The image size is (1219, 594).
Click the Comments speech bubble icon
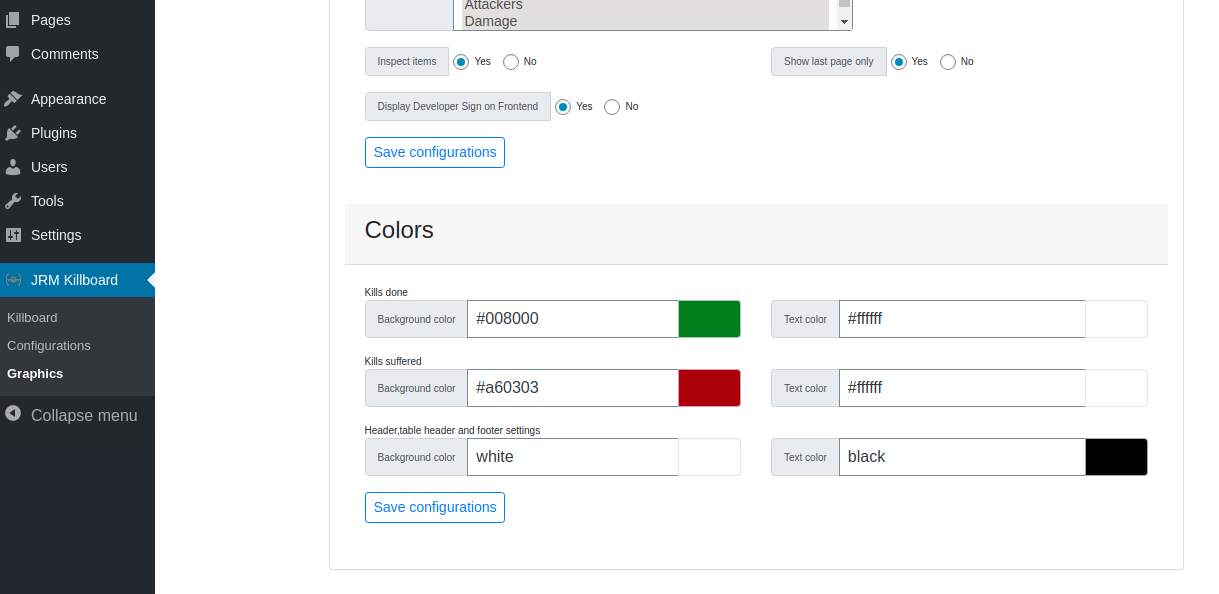[13, 54]
